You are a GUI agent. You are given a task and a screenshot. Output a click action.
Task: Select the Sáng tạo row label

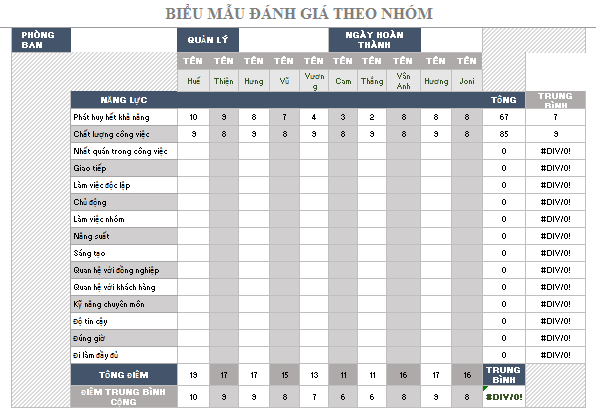coord(124,253)
